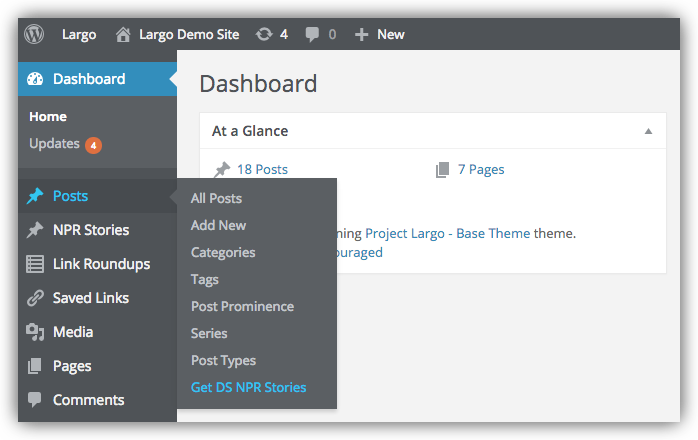This screenshot has width=698, height=440.
Task: Select Add New from Posts submenu
Action: click(219, 225)
